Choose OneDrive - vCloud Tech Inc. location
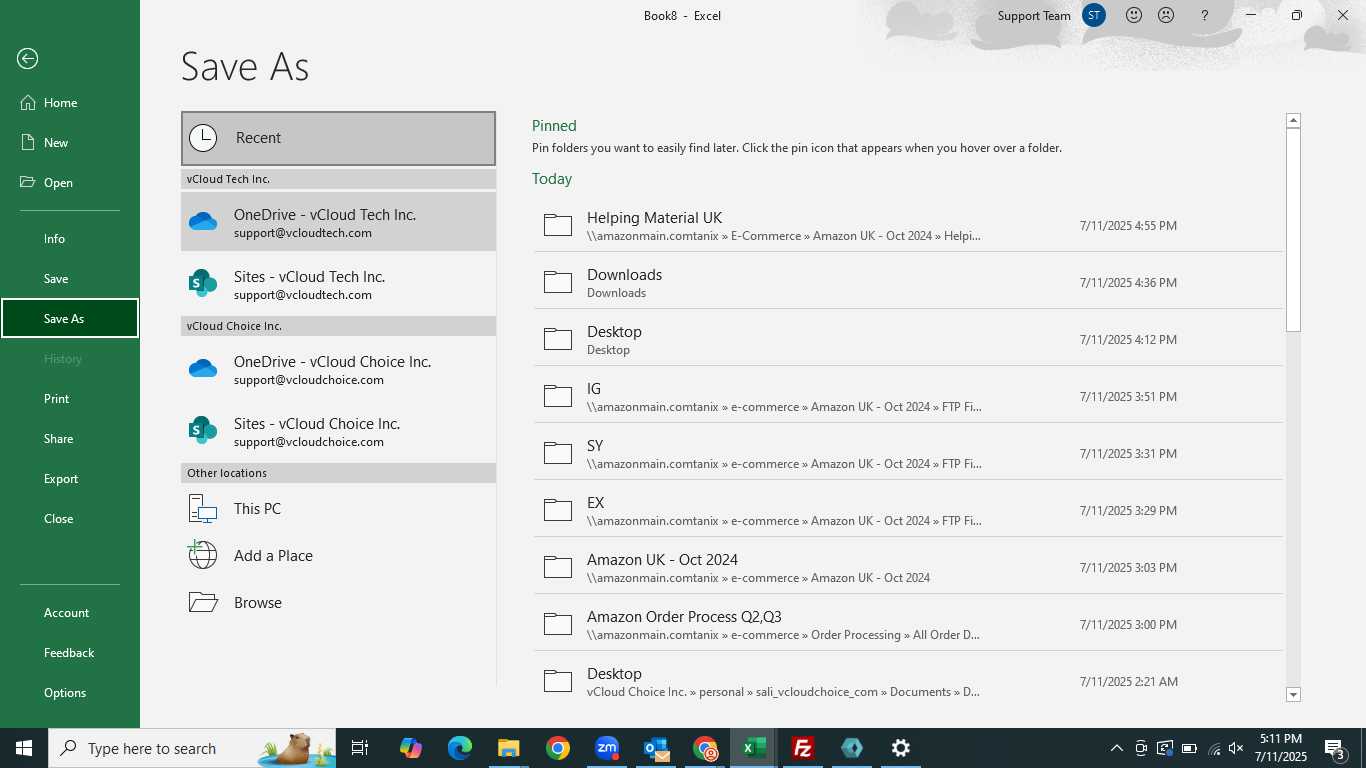Image resolution: width=1366 pixels, height=768 pixels. [338, 222]
